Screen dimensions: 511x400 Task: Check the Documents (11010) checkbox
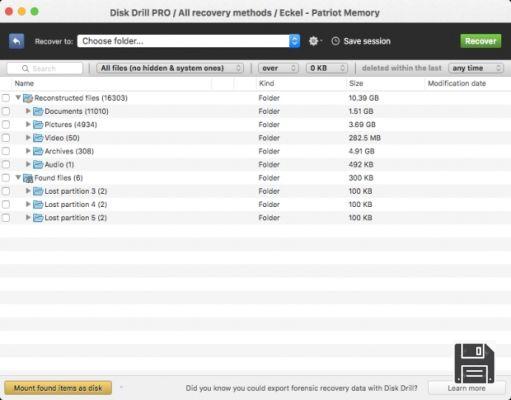click(x=6, y=111)
